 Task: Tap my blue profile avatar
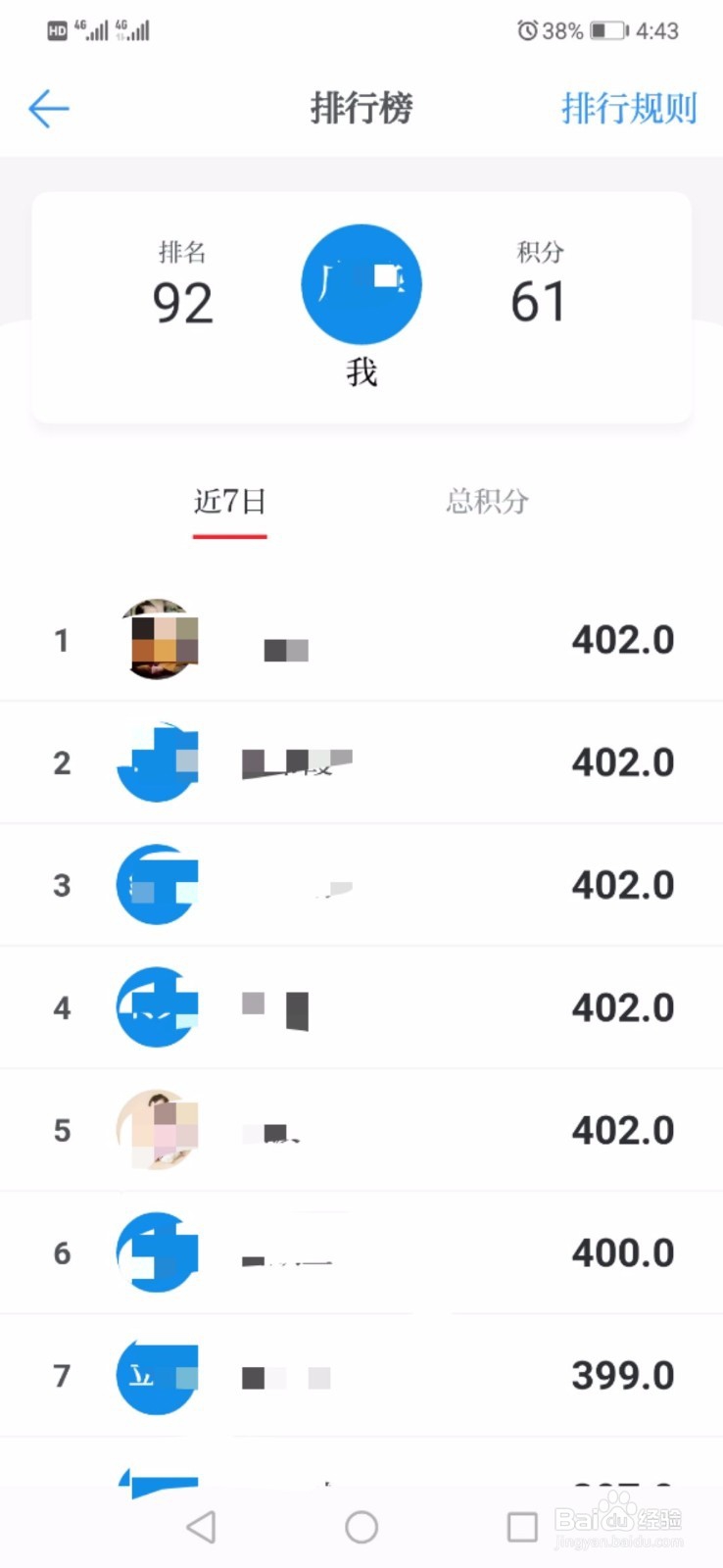tap(361, 284)
